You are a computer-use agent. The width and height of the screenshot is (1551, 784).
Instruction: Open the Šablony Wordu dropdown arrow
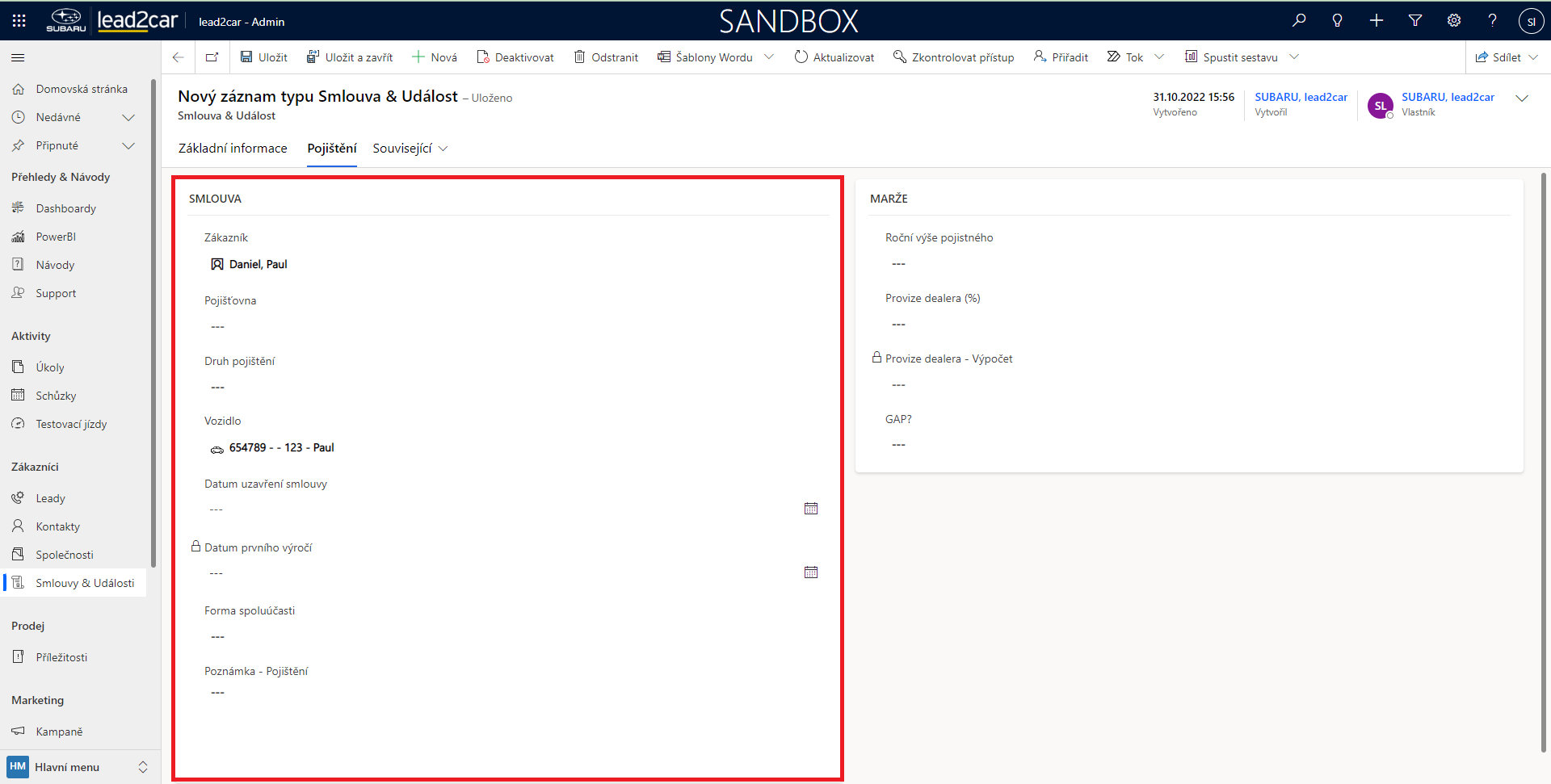coord(769,57)
